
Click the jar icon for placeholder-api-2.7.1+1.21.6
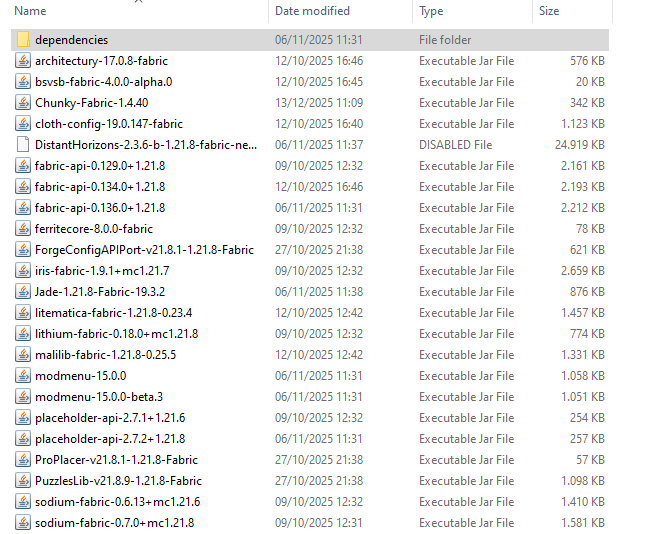23,417
